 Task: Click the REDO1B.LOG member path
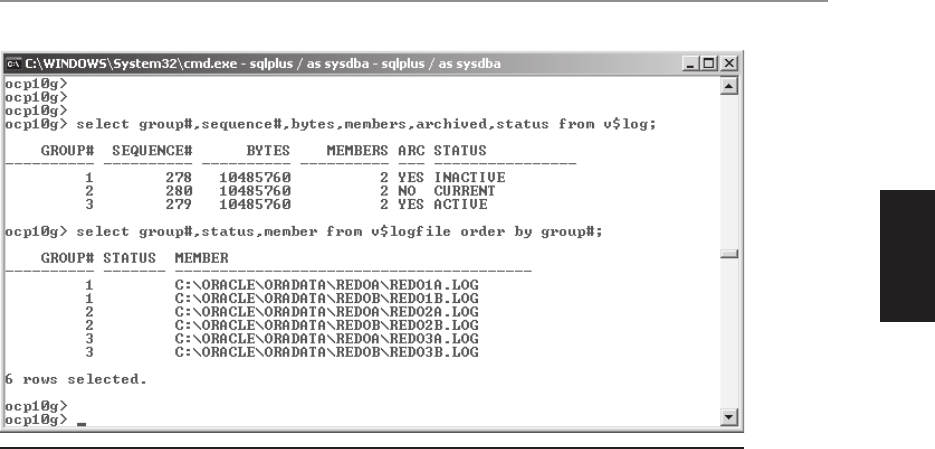[327, 299]
